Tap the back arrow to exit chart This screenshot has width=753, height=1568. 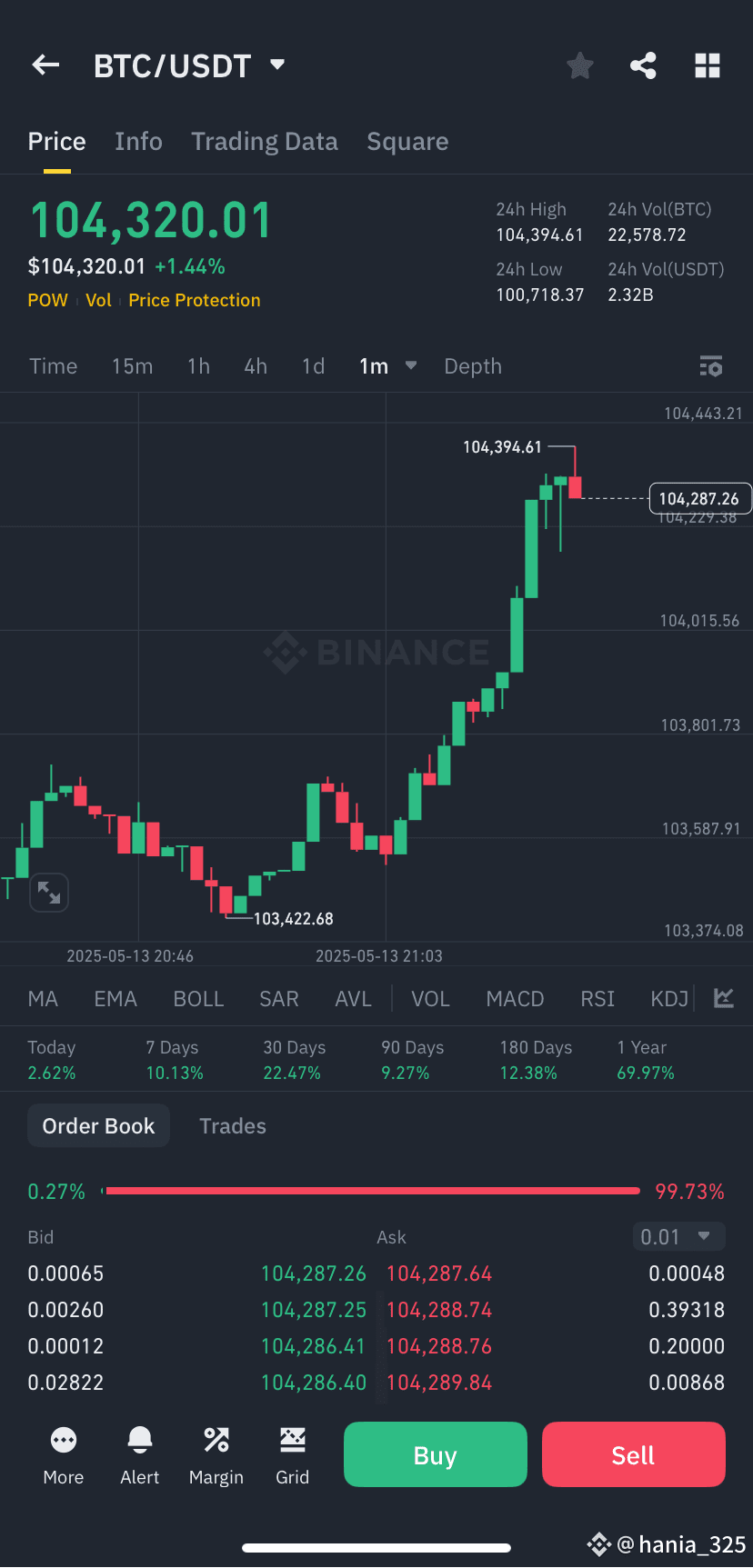pos(45,65)
